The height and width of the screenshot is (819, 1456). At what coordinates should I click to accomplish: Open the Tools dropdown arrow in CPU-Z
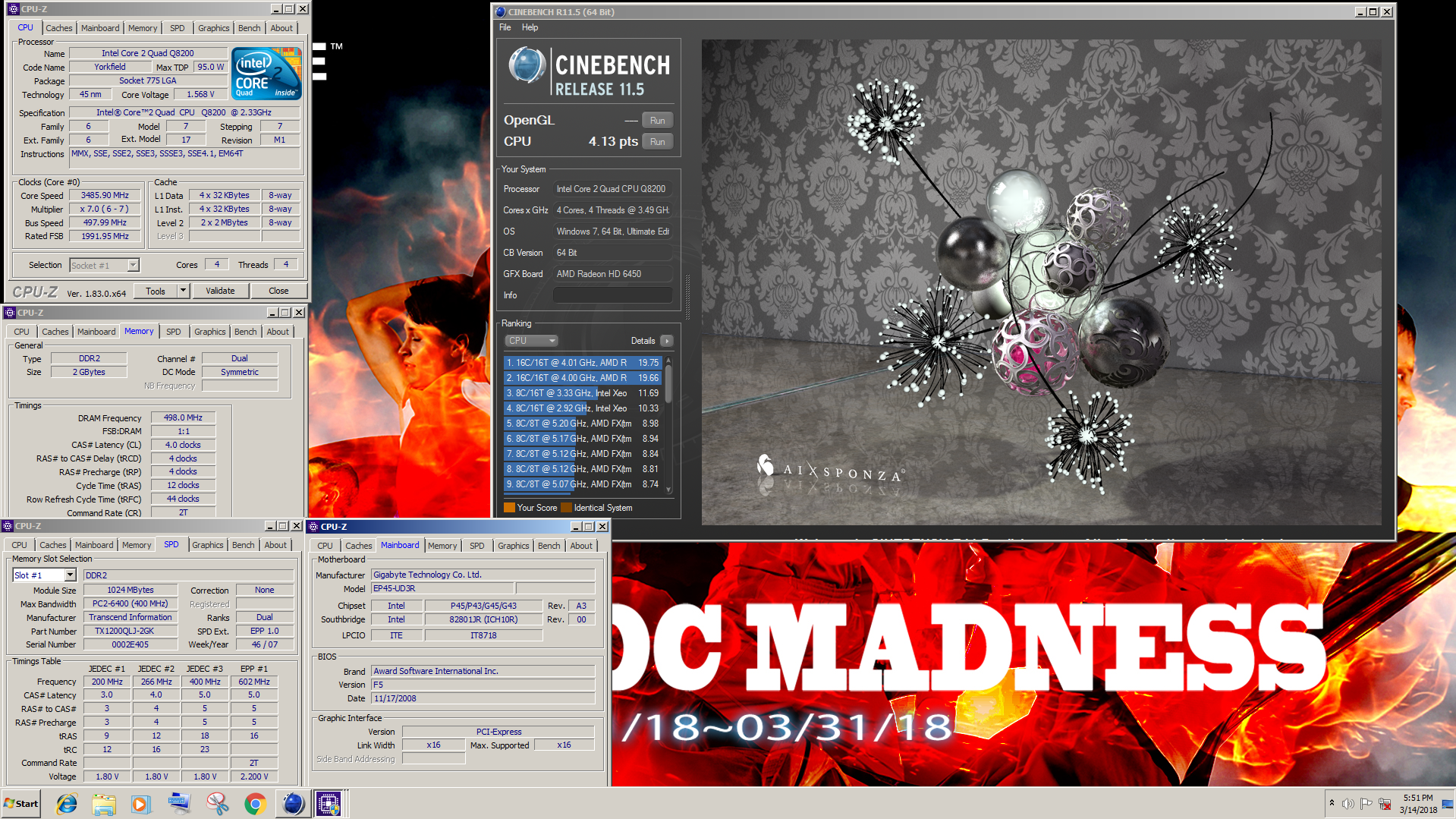[183, 291]
